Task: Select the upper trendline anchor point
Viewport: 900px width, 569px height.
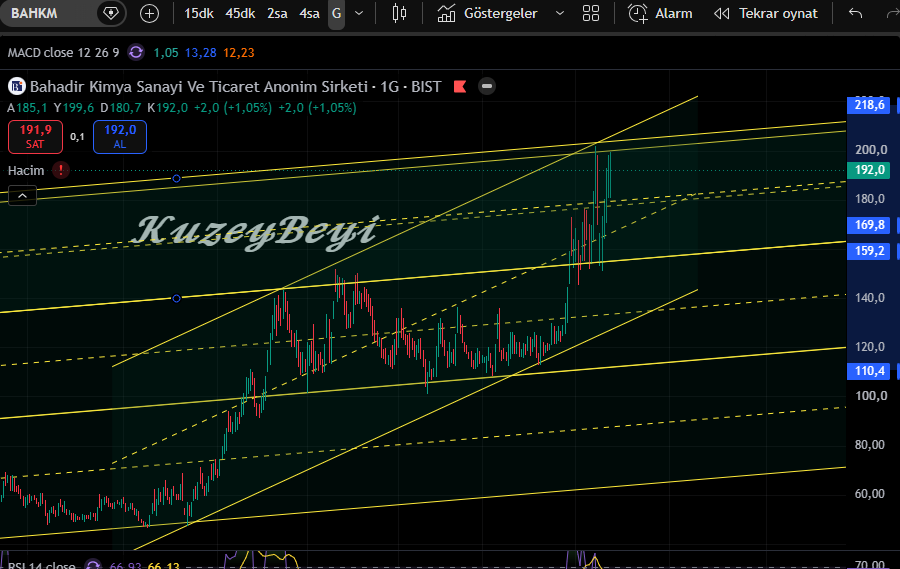Action: tap(176, 179)
